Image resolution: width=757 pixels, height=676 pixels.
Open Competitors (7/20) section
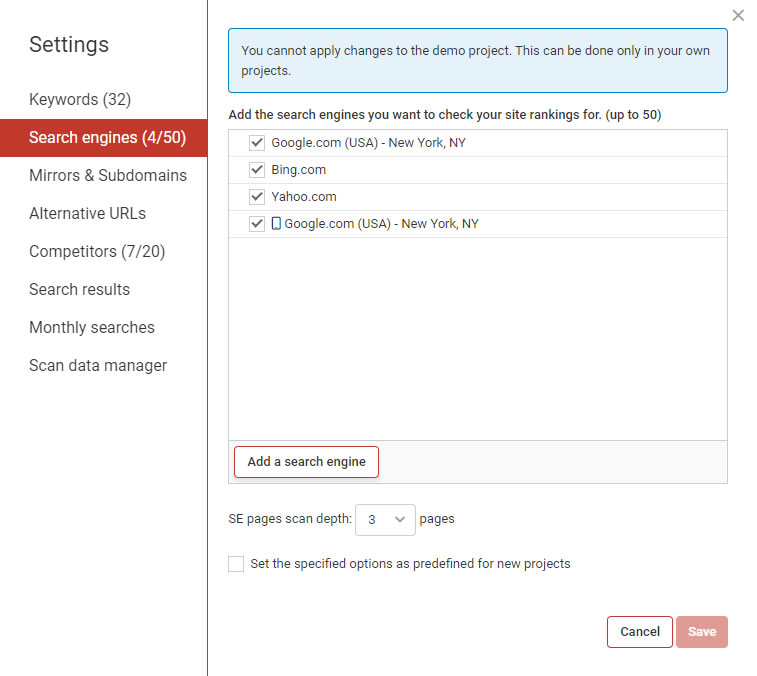97,251
